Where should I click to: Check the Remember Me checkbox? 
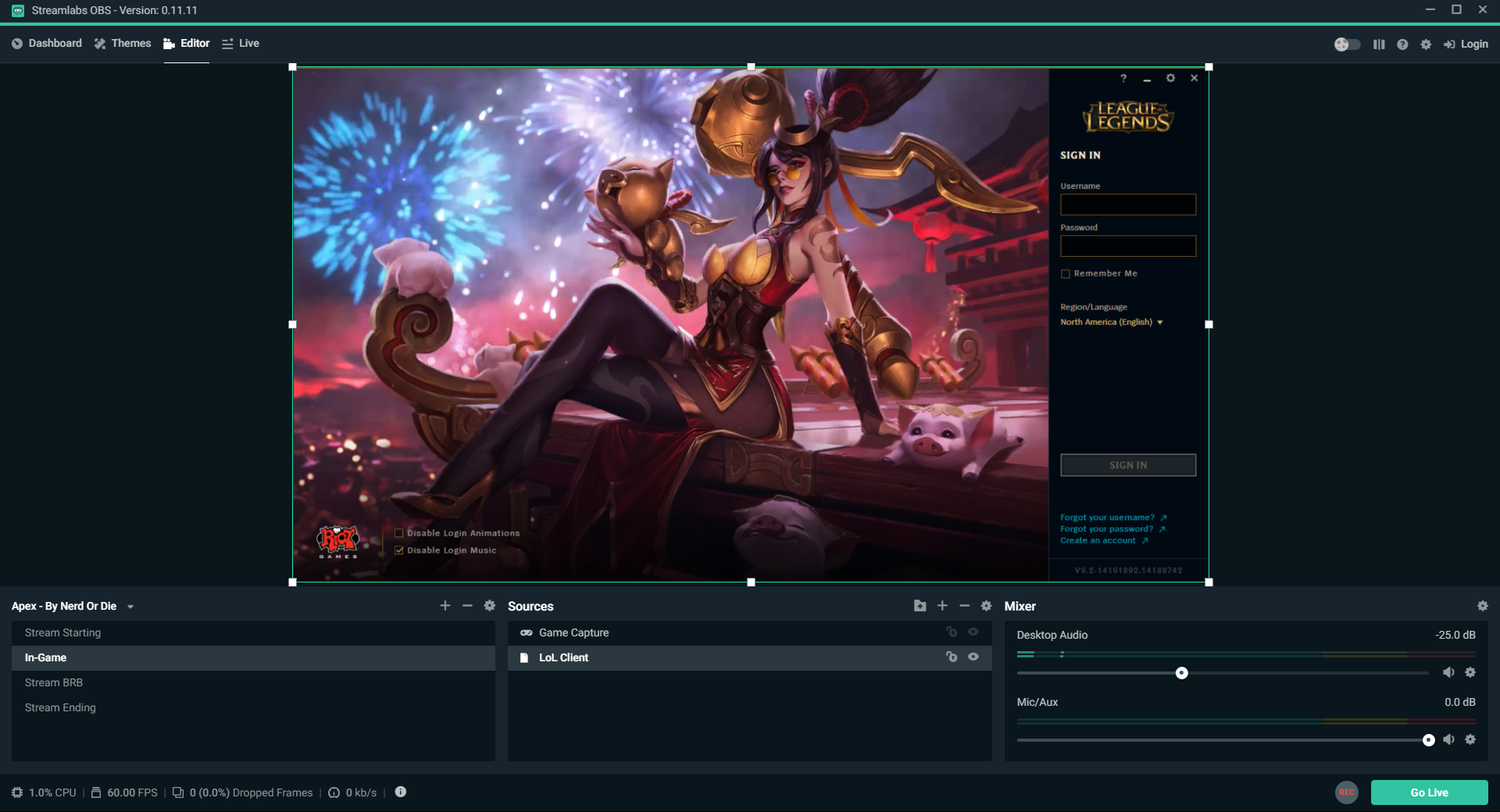click(1066, 274)
